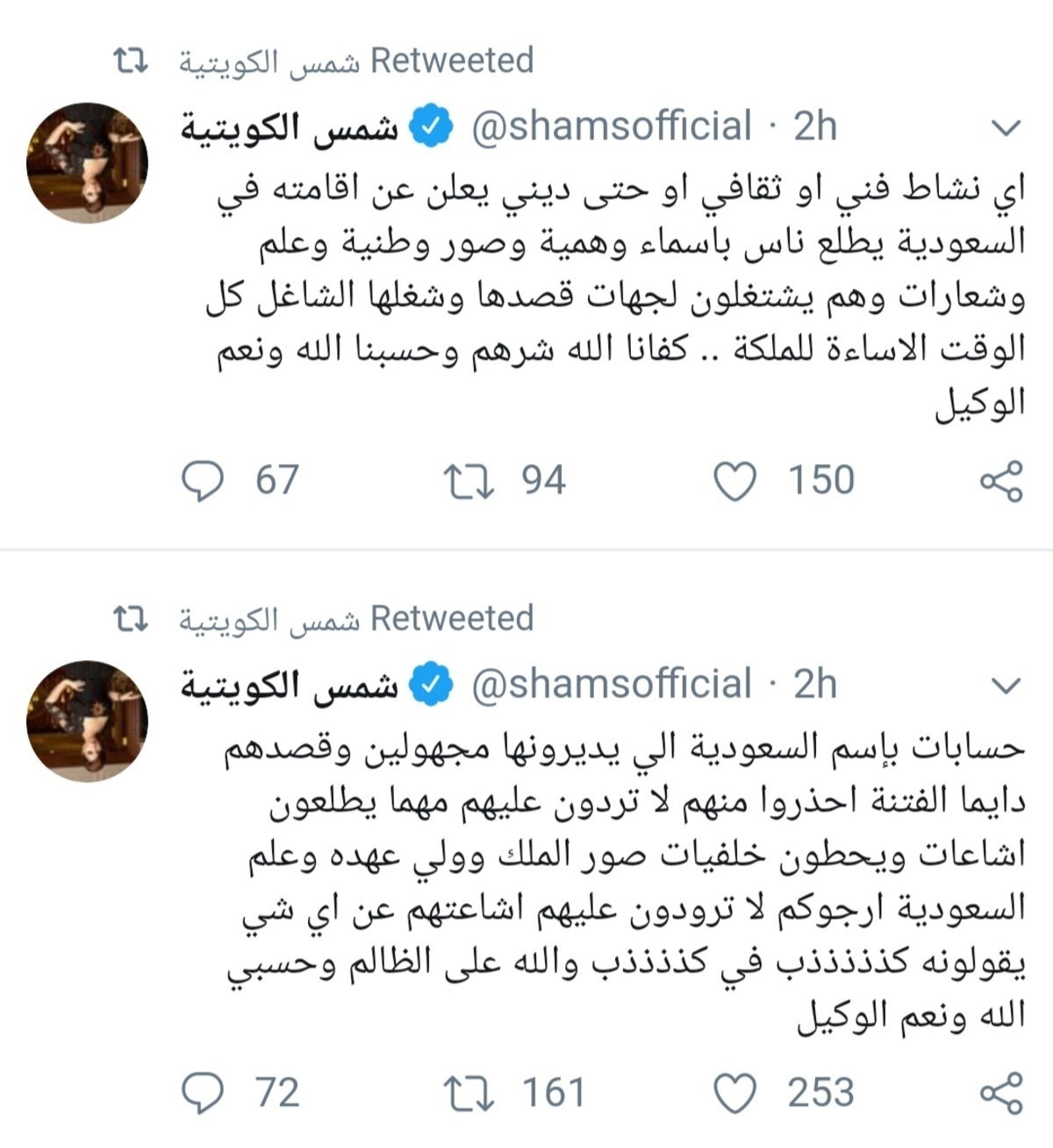Like the tweet with 150 likes
The height and width of the screenshot is (1148, 1053).
pos(735,480)
